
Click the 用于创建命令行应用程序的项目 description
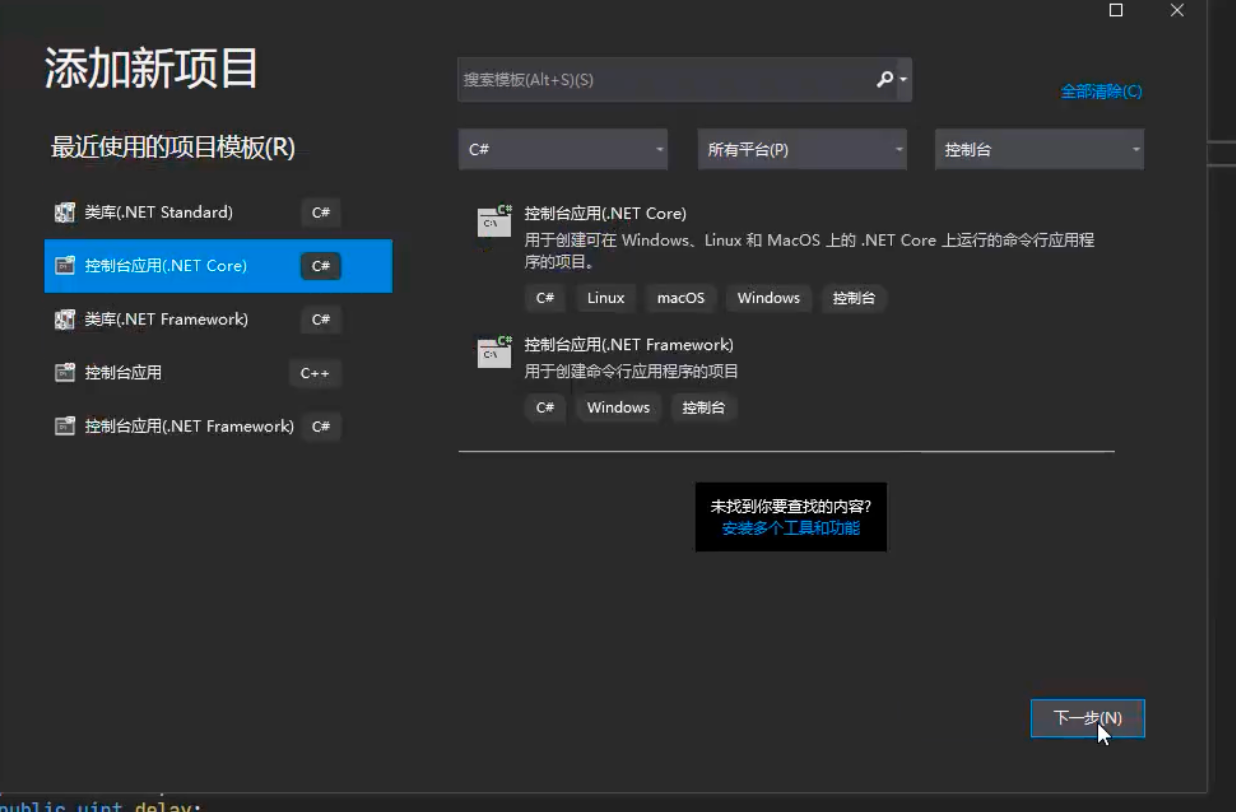coord(632,372)
